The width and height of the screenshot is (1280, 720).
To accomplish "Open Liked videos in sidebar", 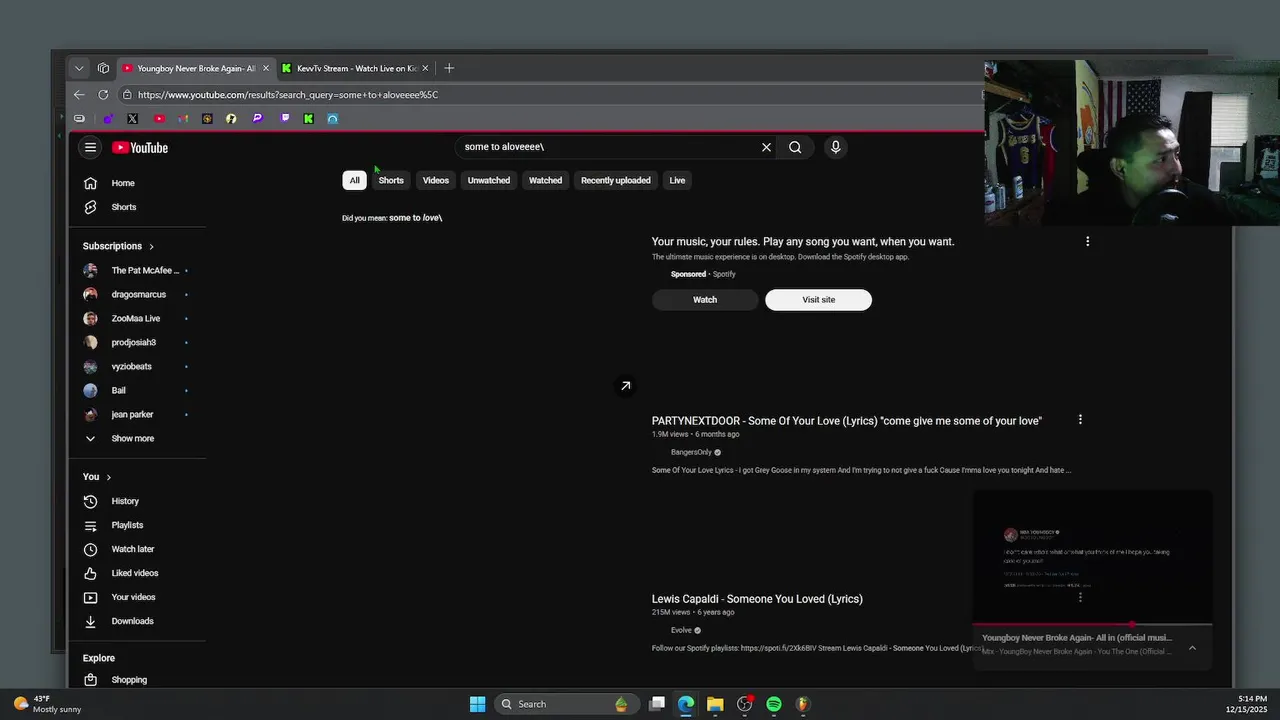I will click(137, 573).
